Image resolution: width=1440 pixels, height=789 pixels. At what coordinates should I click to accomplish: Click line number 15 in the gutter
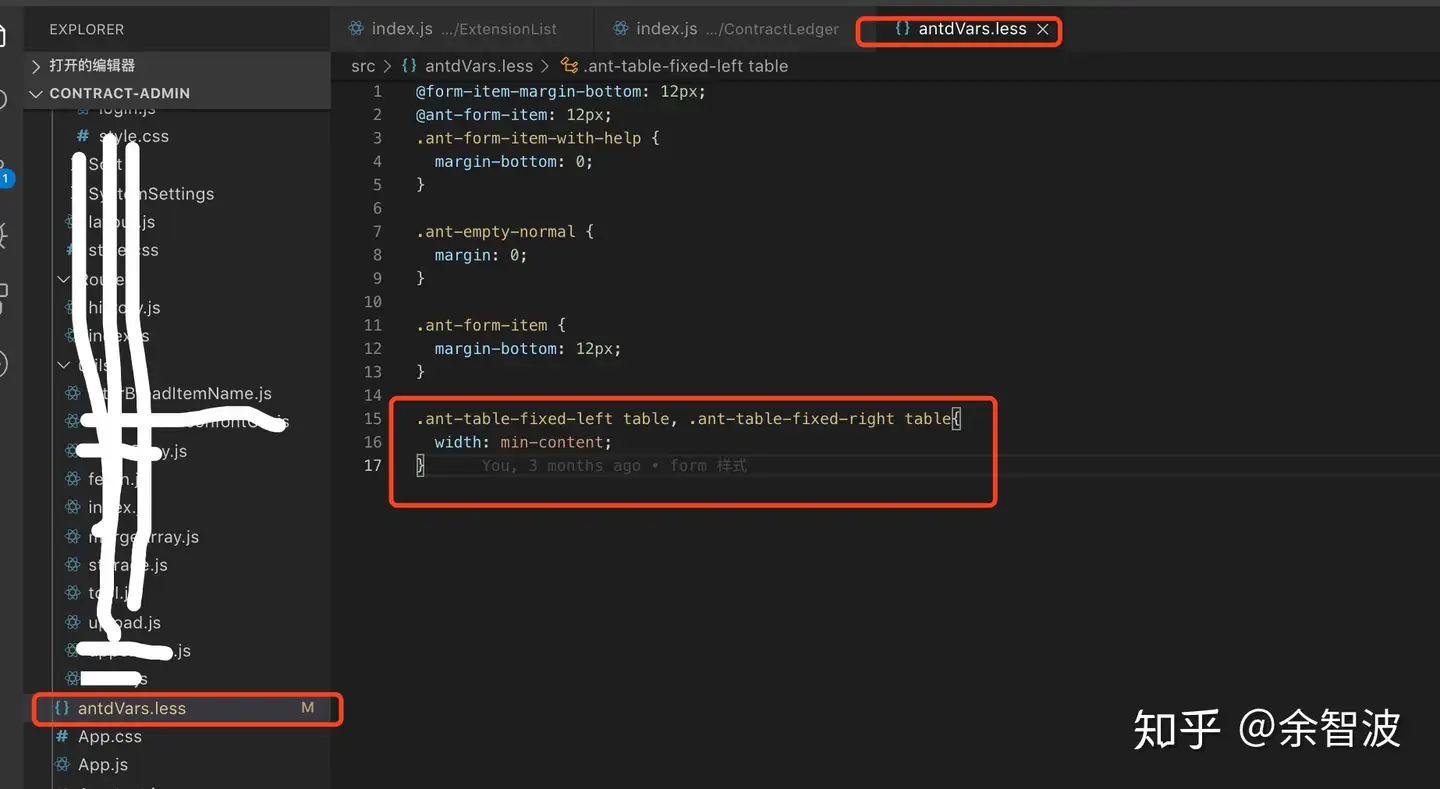[x=373, y=418]
